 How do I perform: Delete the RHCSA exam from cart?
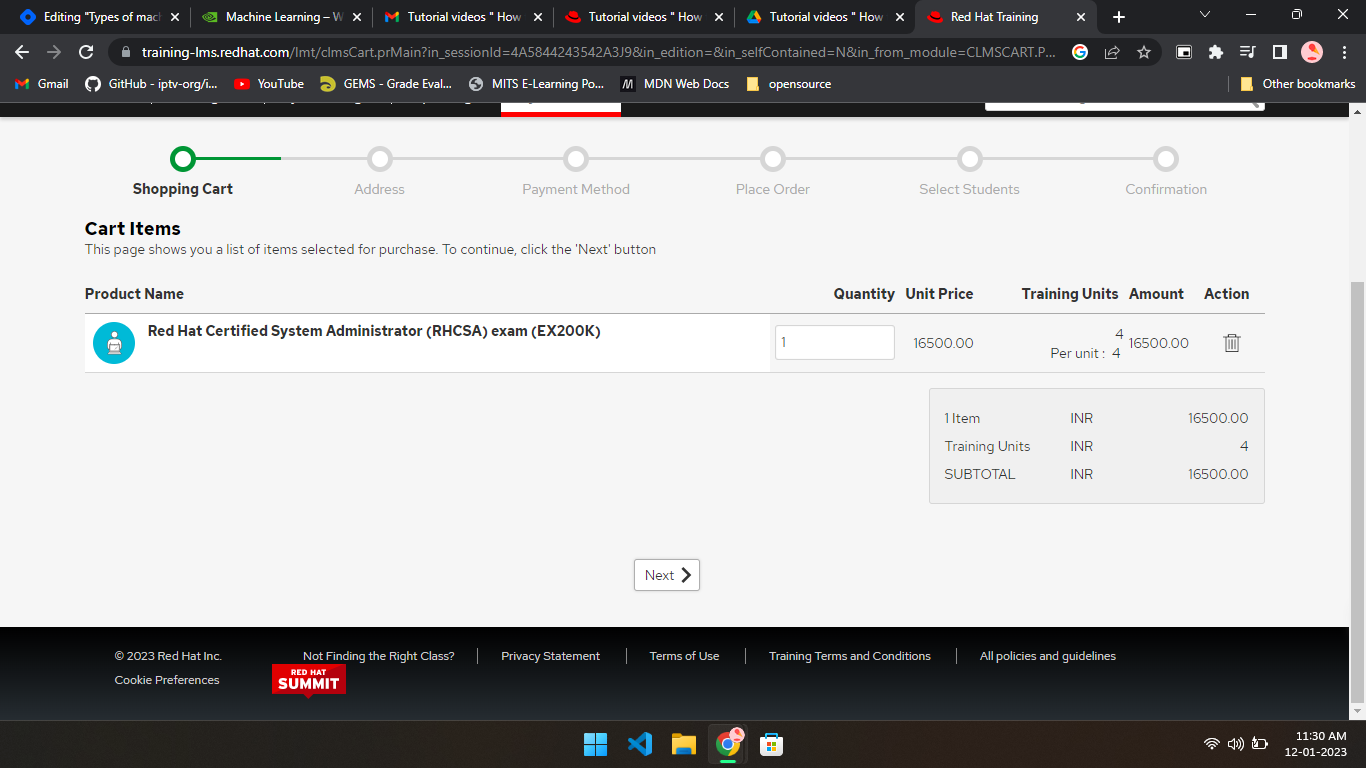[x=1231, y=342]
